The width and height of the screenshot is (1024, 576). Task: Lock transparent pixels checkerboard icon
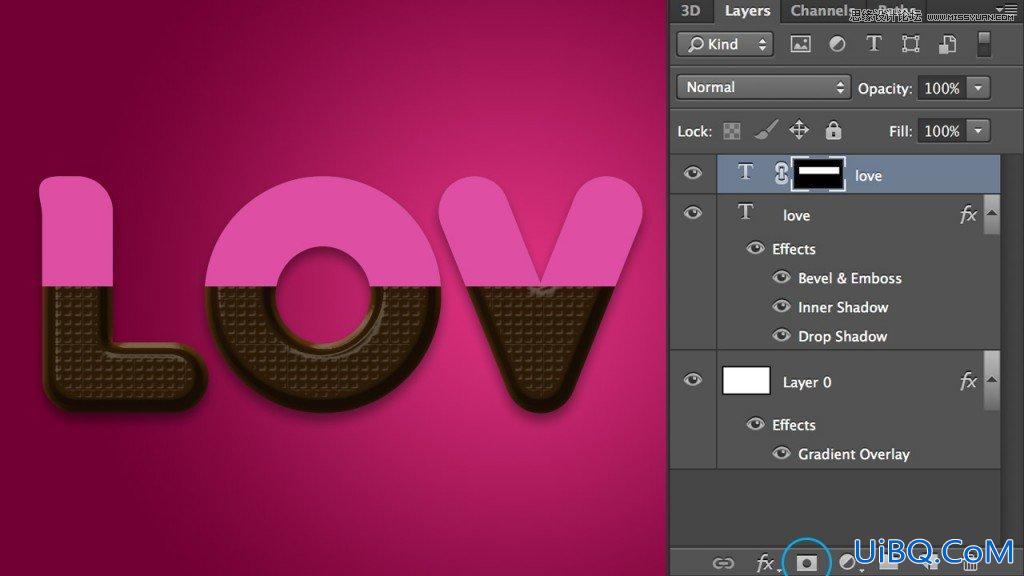731,131
